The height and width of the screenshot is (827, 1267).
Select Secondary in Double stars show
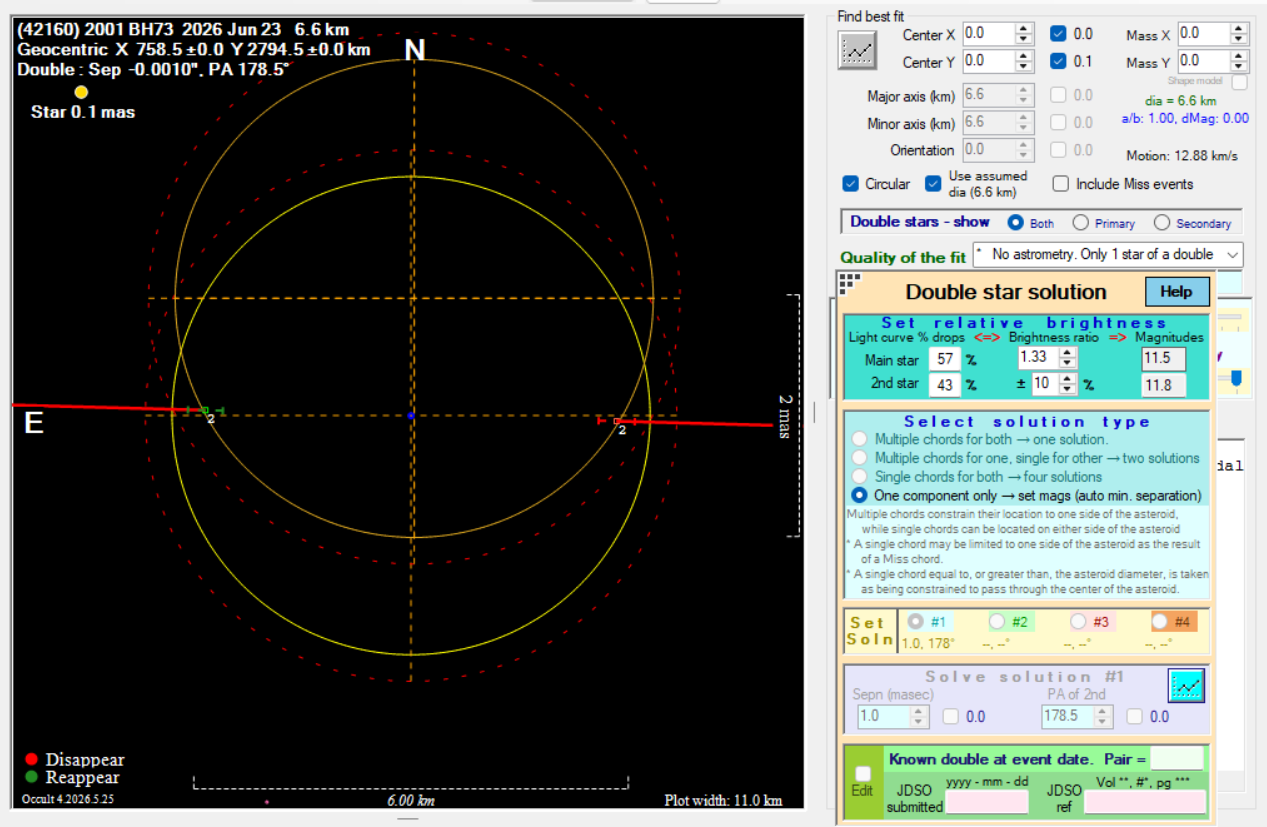coord(1162,223)
